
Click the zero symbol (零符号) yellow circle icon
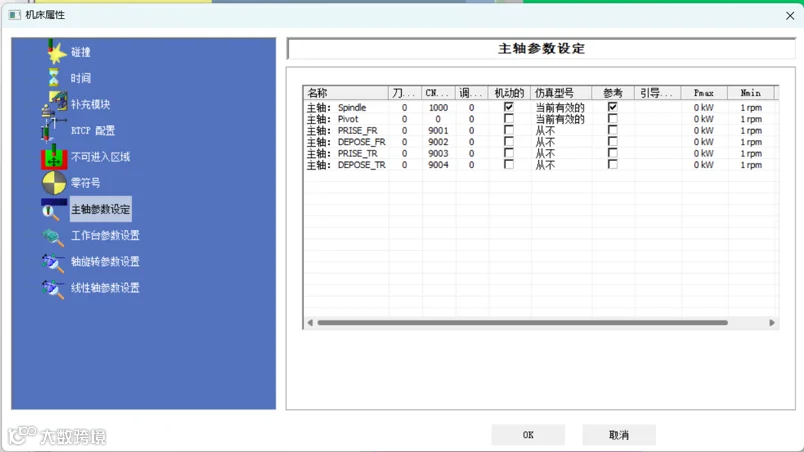54,183
